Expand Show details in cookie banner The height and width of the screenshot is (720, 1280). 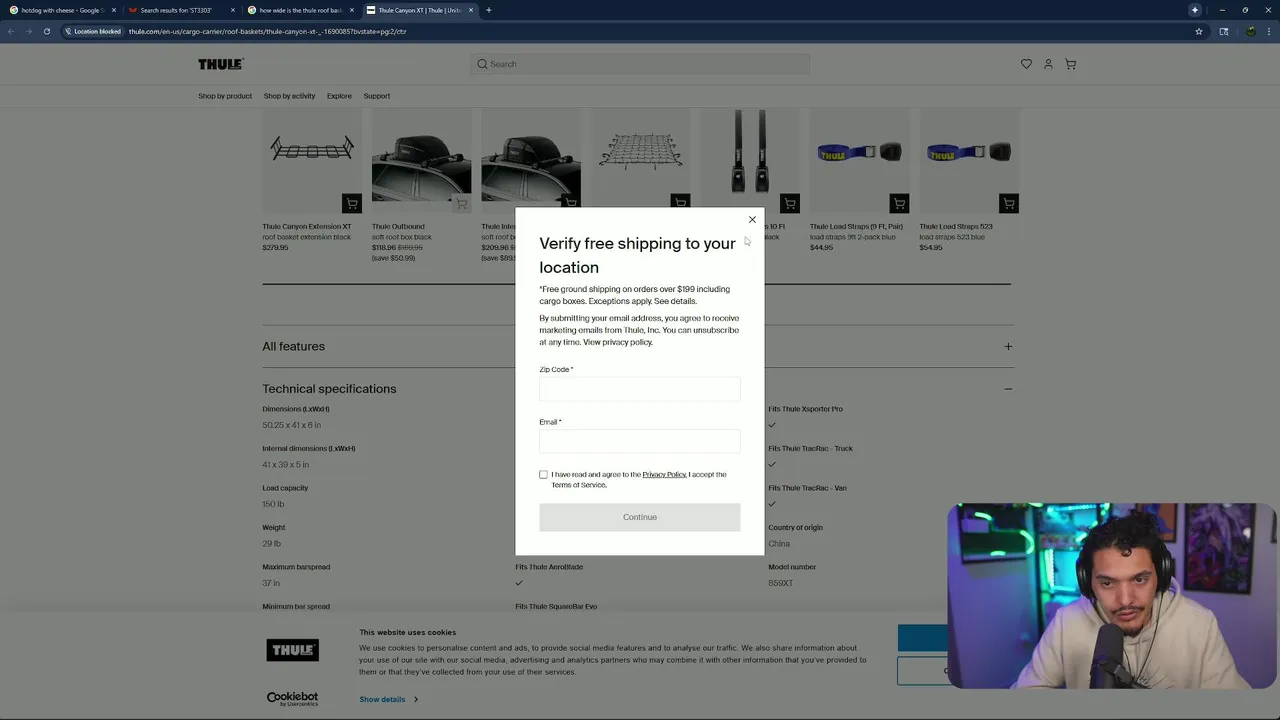pyautogui.click(x=388, y=699)
